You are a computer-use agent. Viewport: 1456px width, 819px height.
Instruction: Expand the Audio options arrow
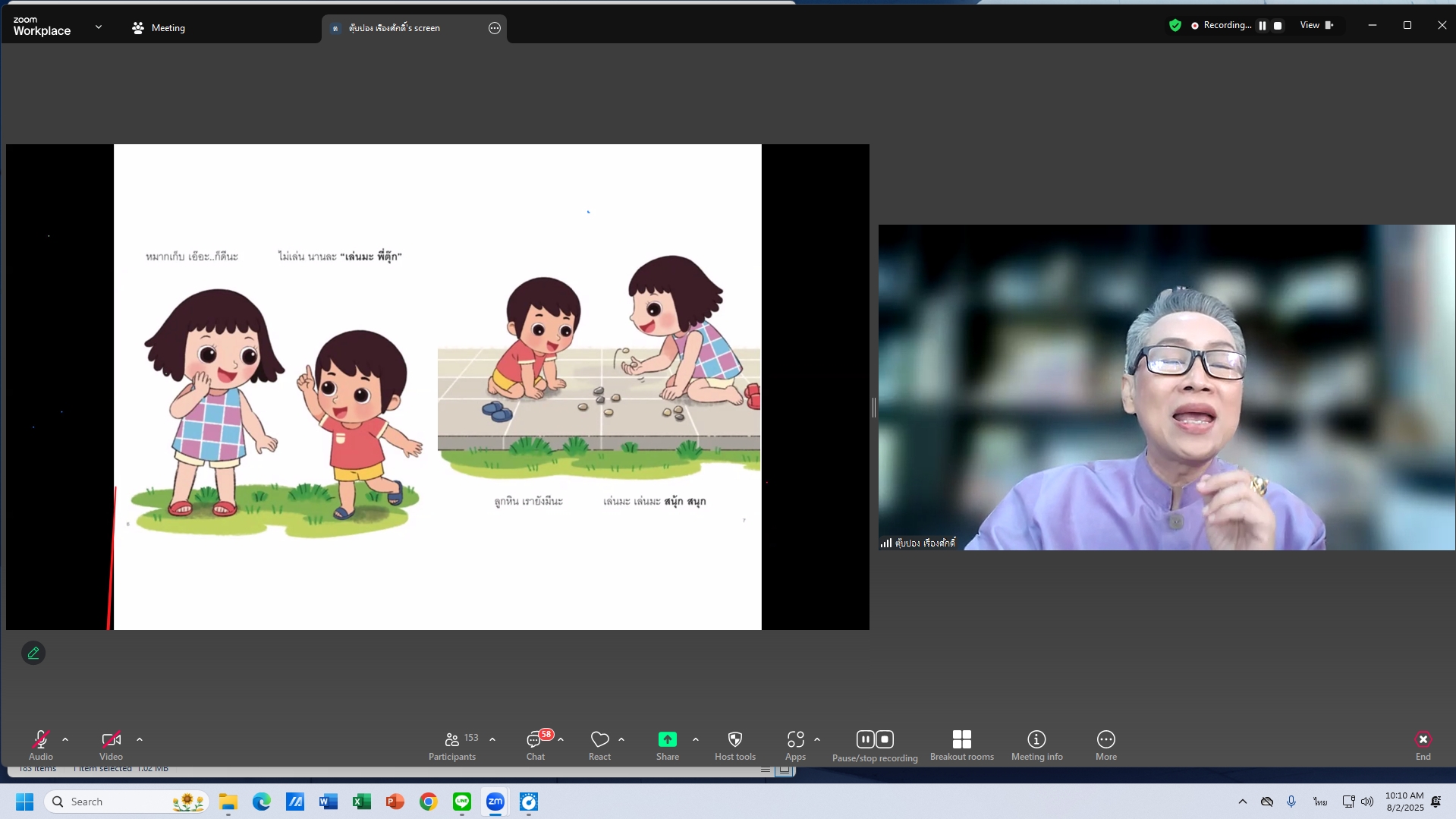coord(65,739)
